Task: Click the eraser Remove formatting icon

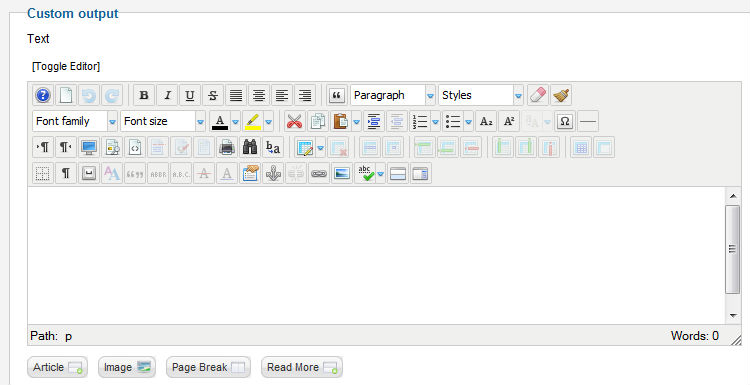Action: [538, 95]
